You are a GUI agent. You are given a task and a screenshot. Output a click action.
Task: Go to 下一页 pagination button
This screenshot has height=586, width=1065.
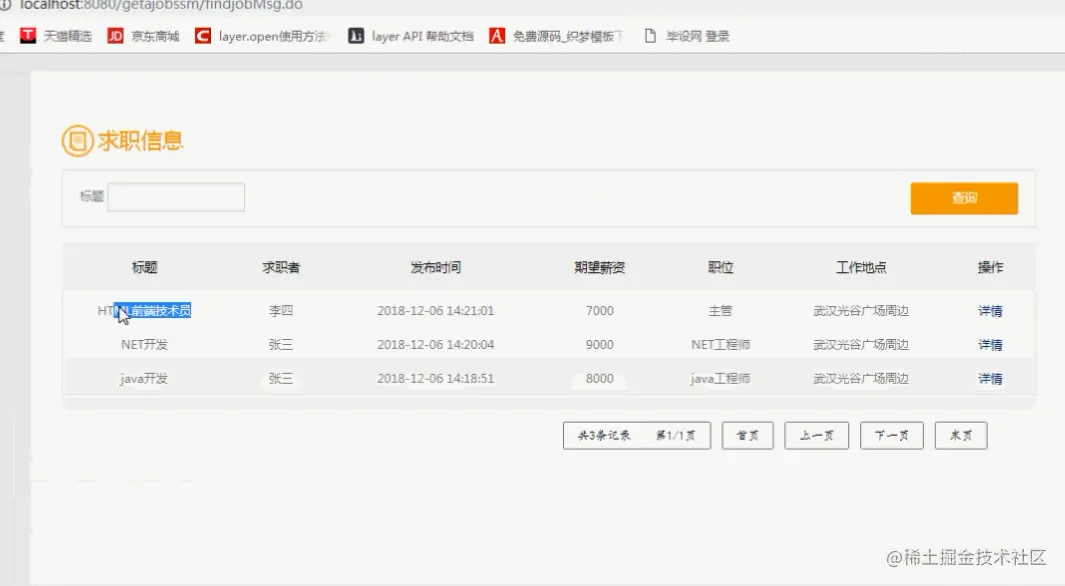[892, 435]
